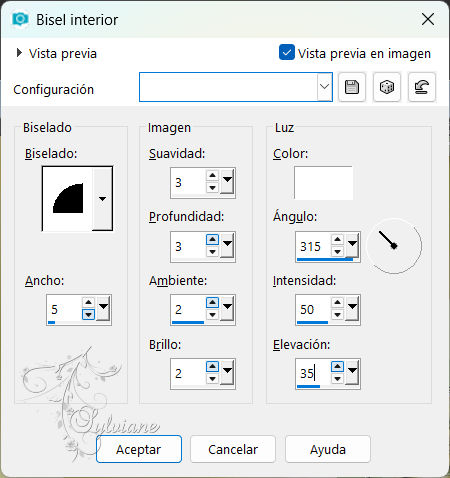450x478 pixels.
Task: Click the Aceptar button
Action: point(139,449)
